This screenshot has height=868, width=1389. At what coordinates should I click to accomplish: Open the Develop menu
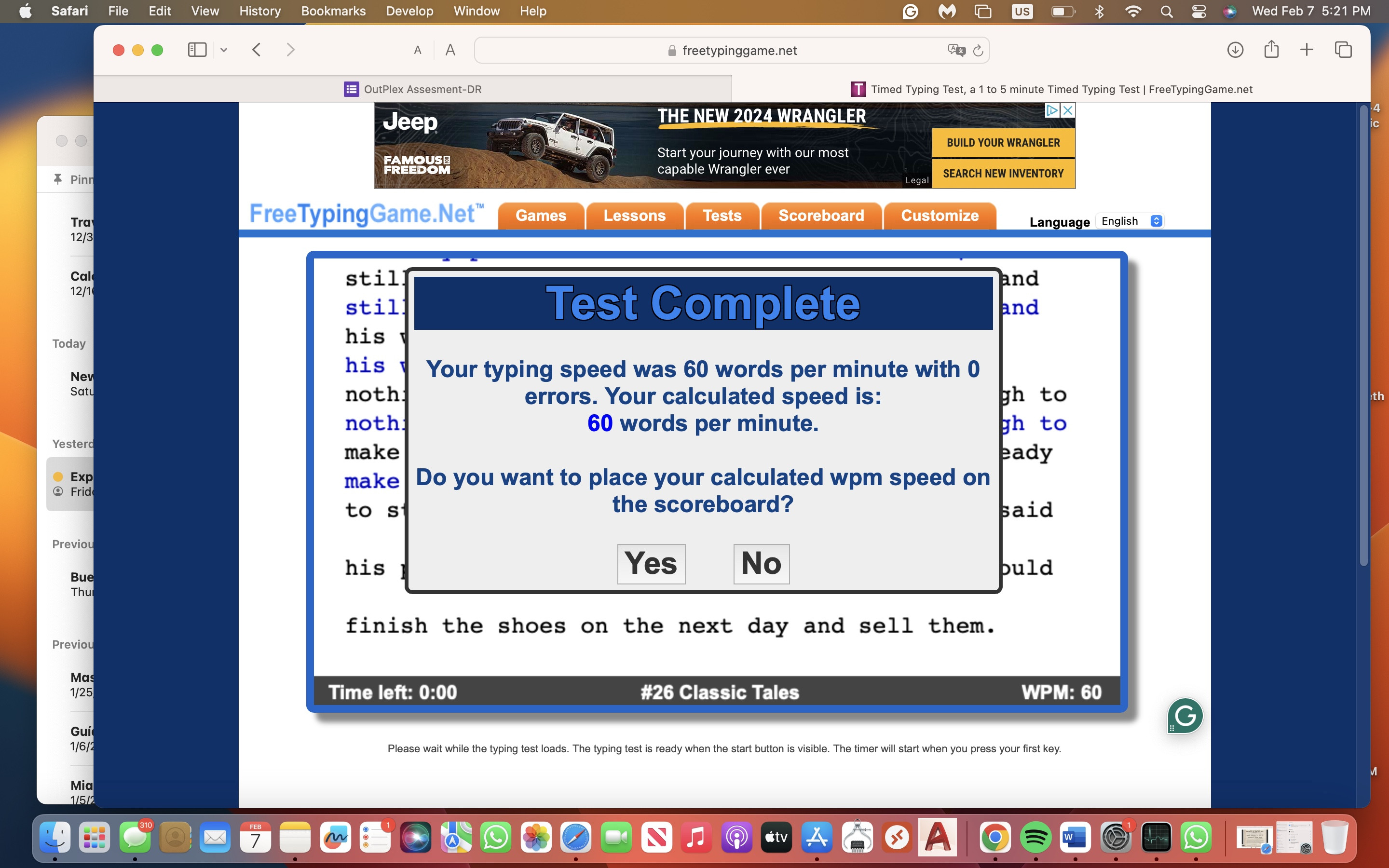click(x=409, y=11)
